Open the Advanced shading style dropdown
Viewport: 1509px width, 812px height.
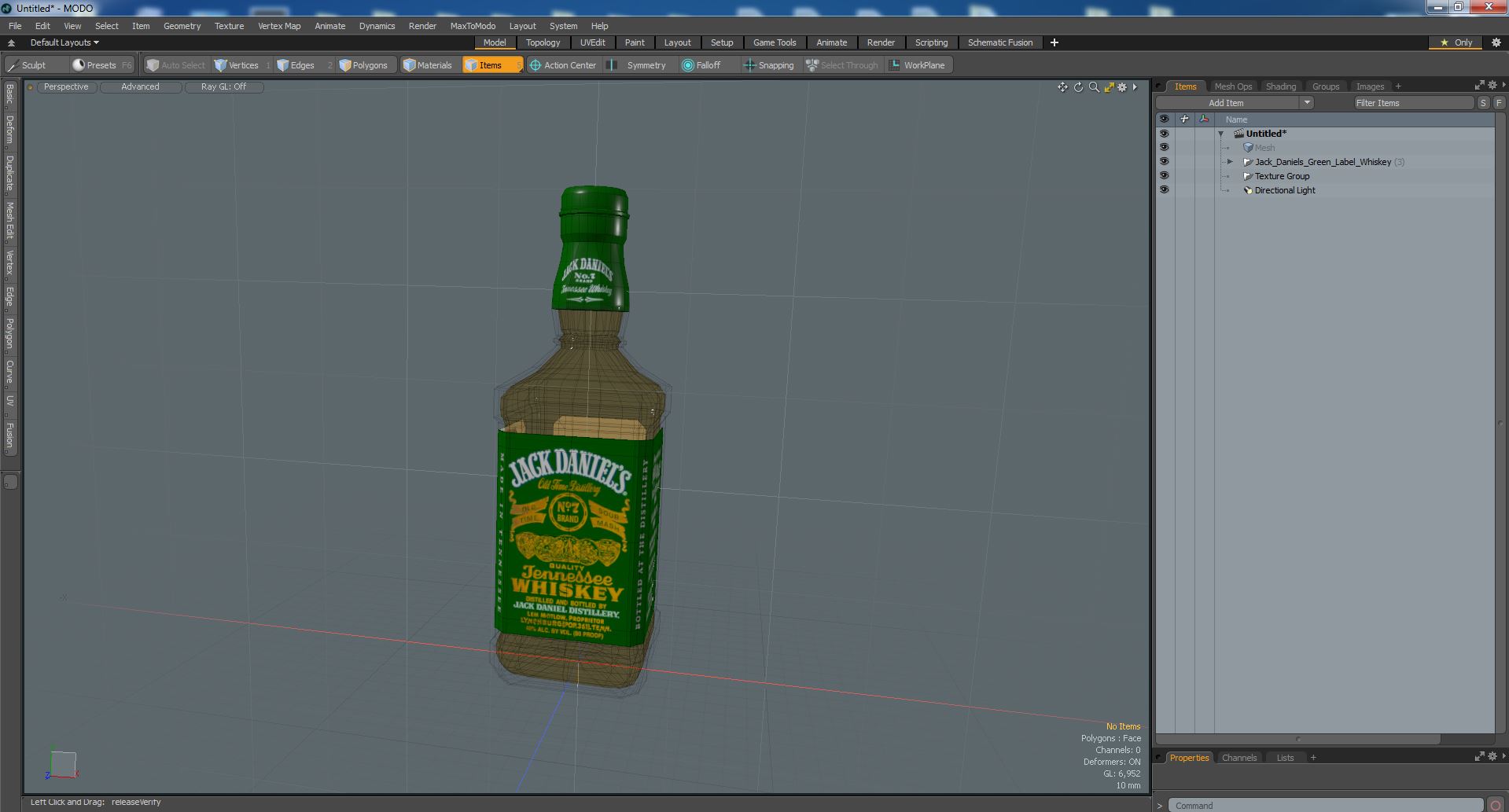tap(140, 87)
